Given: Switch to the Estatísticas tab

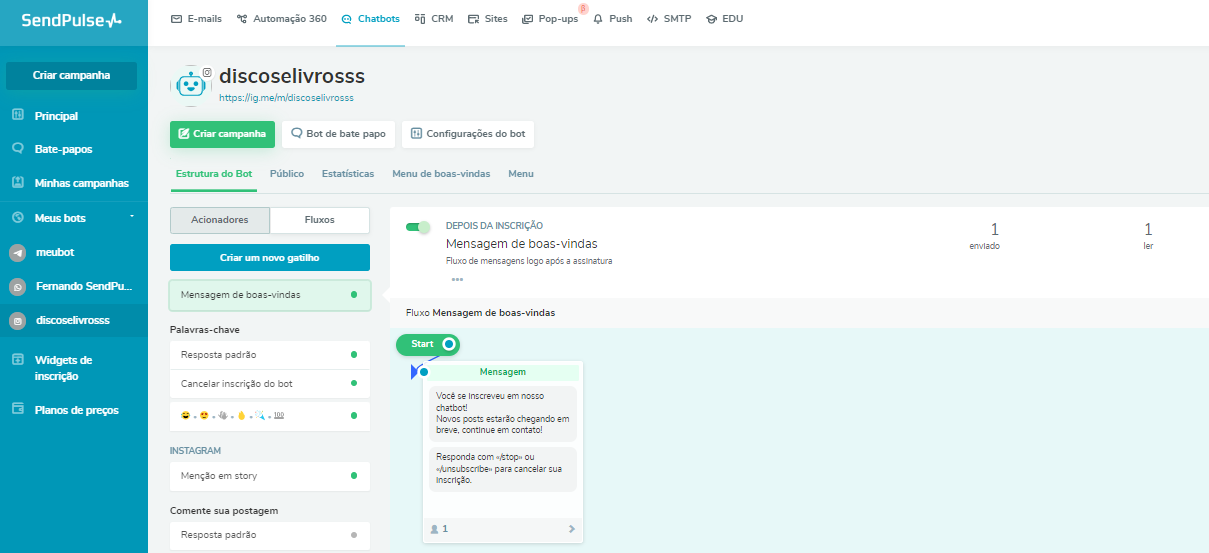Looking at the screenshot, I should click(x=348, y=174).
